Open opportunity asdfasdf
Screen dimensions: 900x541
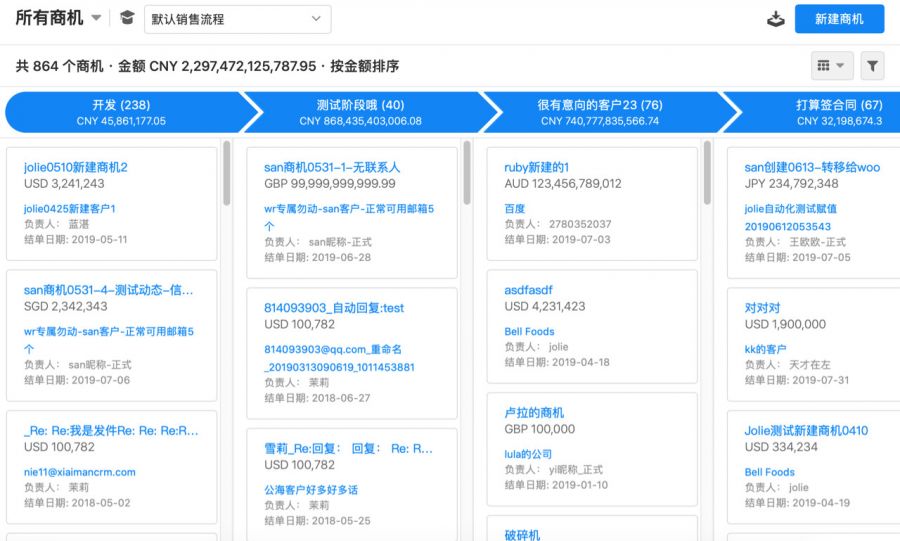528,290
